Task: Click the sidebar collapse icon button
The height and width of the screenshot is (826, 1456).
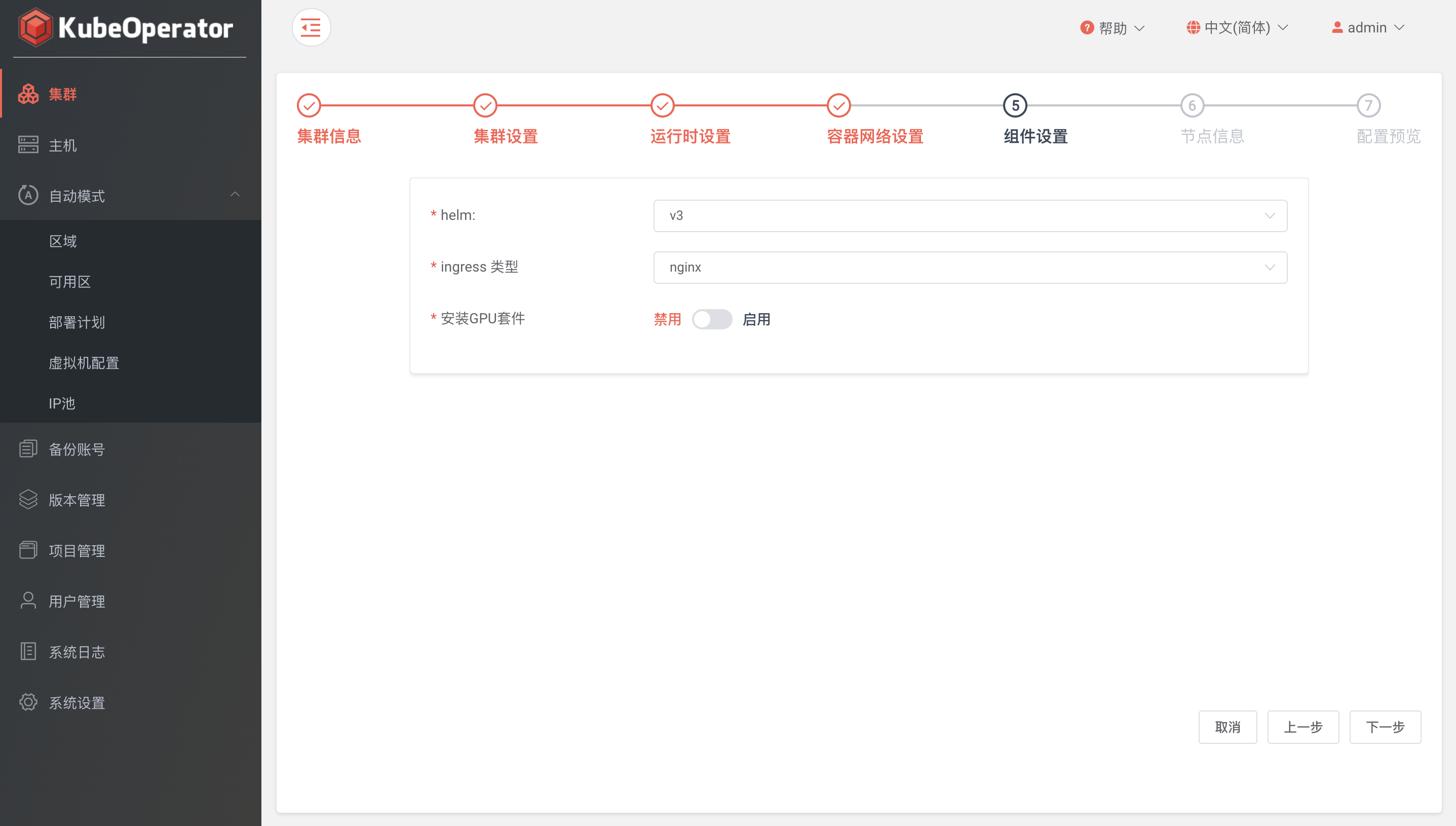Action: pos(311,27)
